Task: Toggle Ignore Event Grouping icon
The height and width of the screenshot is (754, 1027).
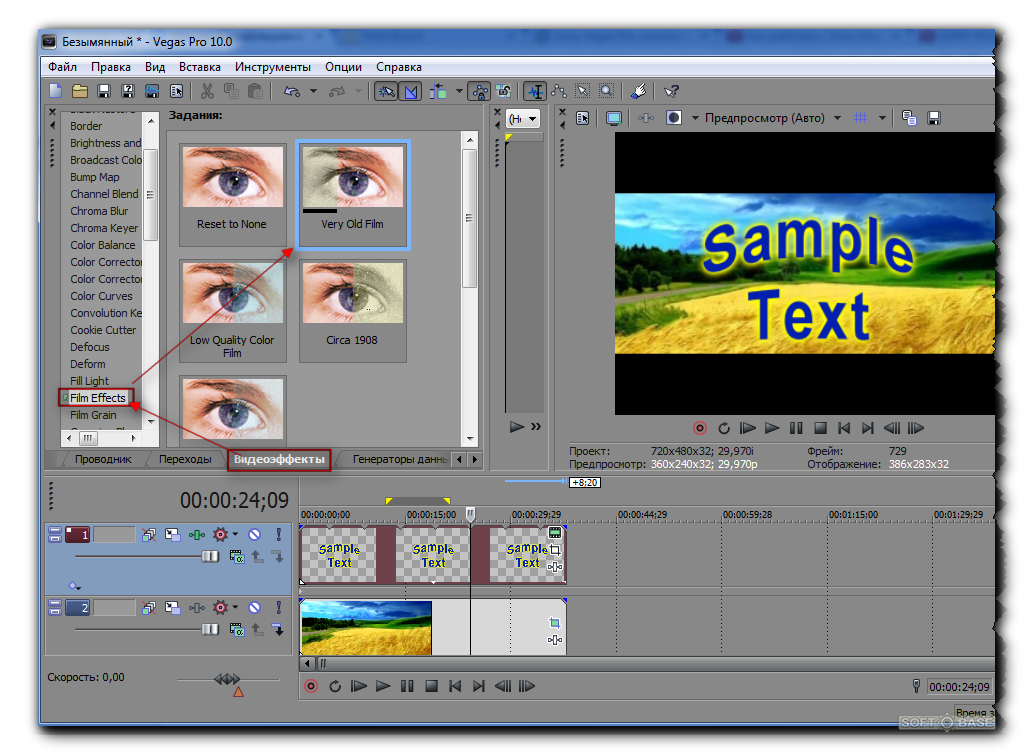Action: [x=504, y=91]
